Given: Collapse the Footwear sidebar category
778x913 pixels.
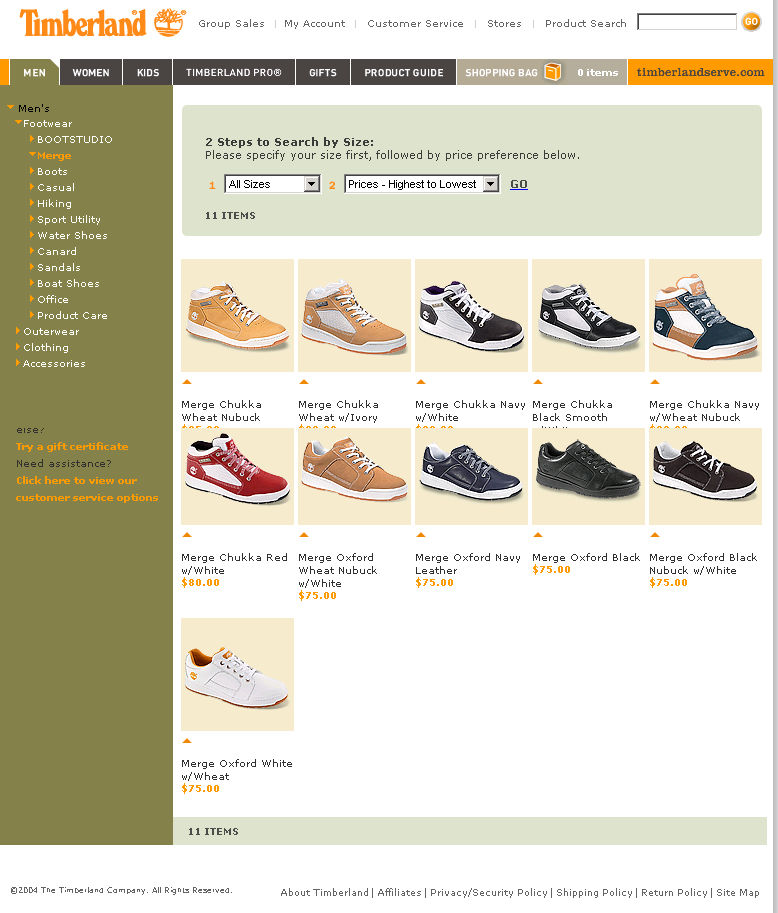Looking at the screenshot, I should tap(19, 123).
